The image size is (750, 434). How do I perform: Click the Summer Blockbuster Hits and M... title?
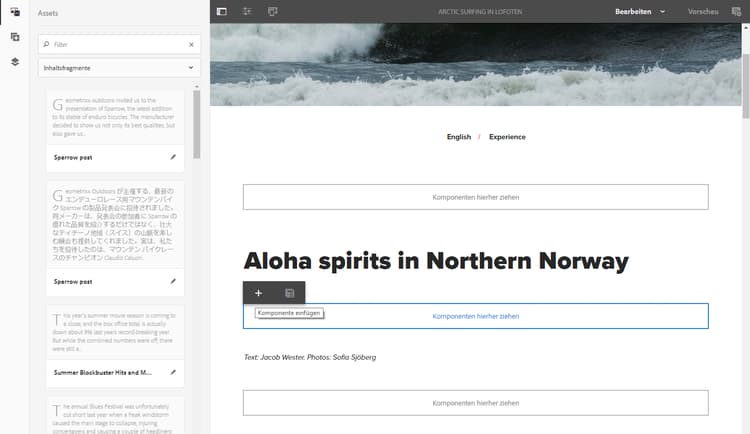[102, 372]
